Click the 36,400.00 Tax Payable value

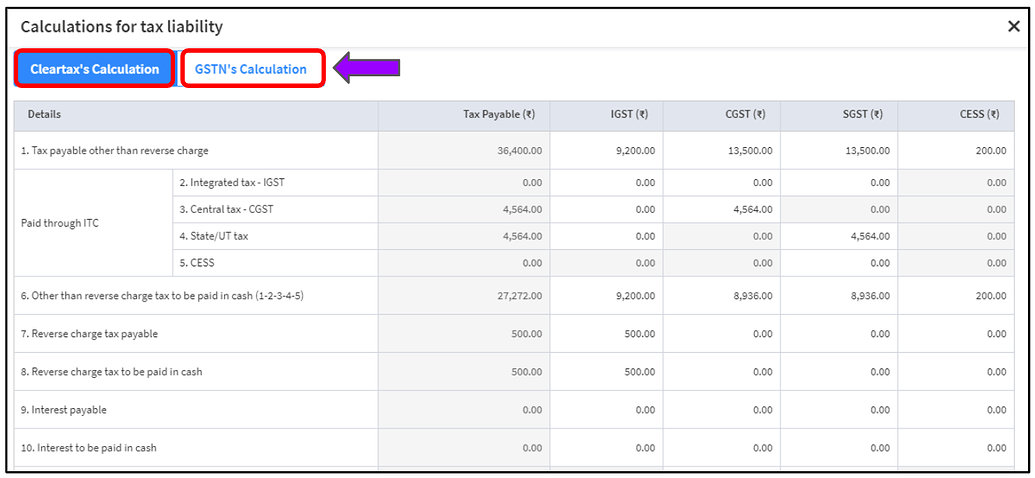click(x=520, y=151)
